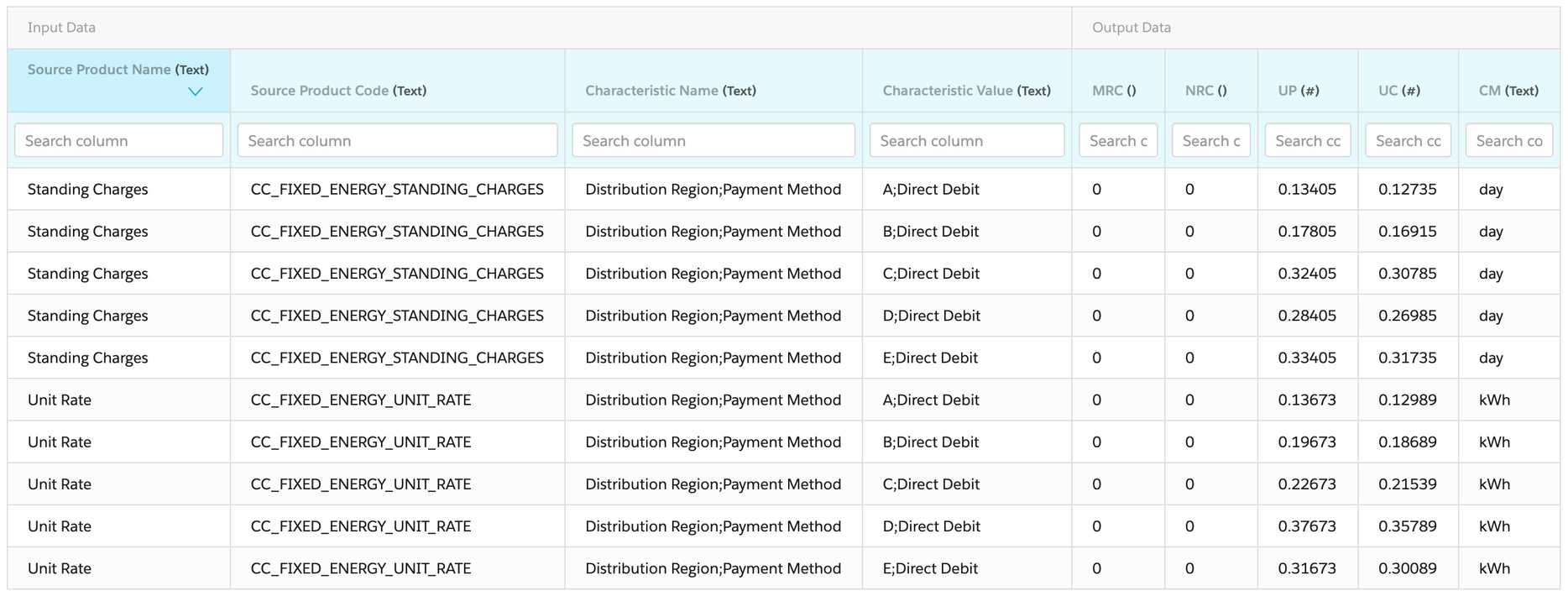
Task: Click Distribution Region;Payment Method in UP 0.17805 row
Action: (x=713, y=232)
